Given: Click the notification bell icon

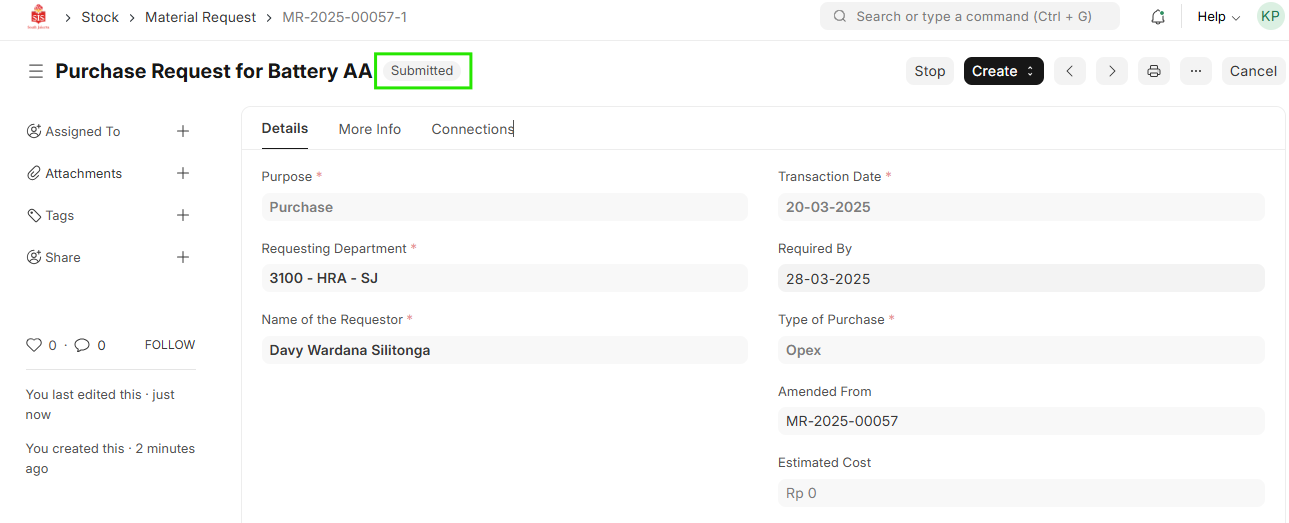Looking at the screenshot, I should coord(1158,17).
